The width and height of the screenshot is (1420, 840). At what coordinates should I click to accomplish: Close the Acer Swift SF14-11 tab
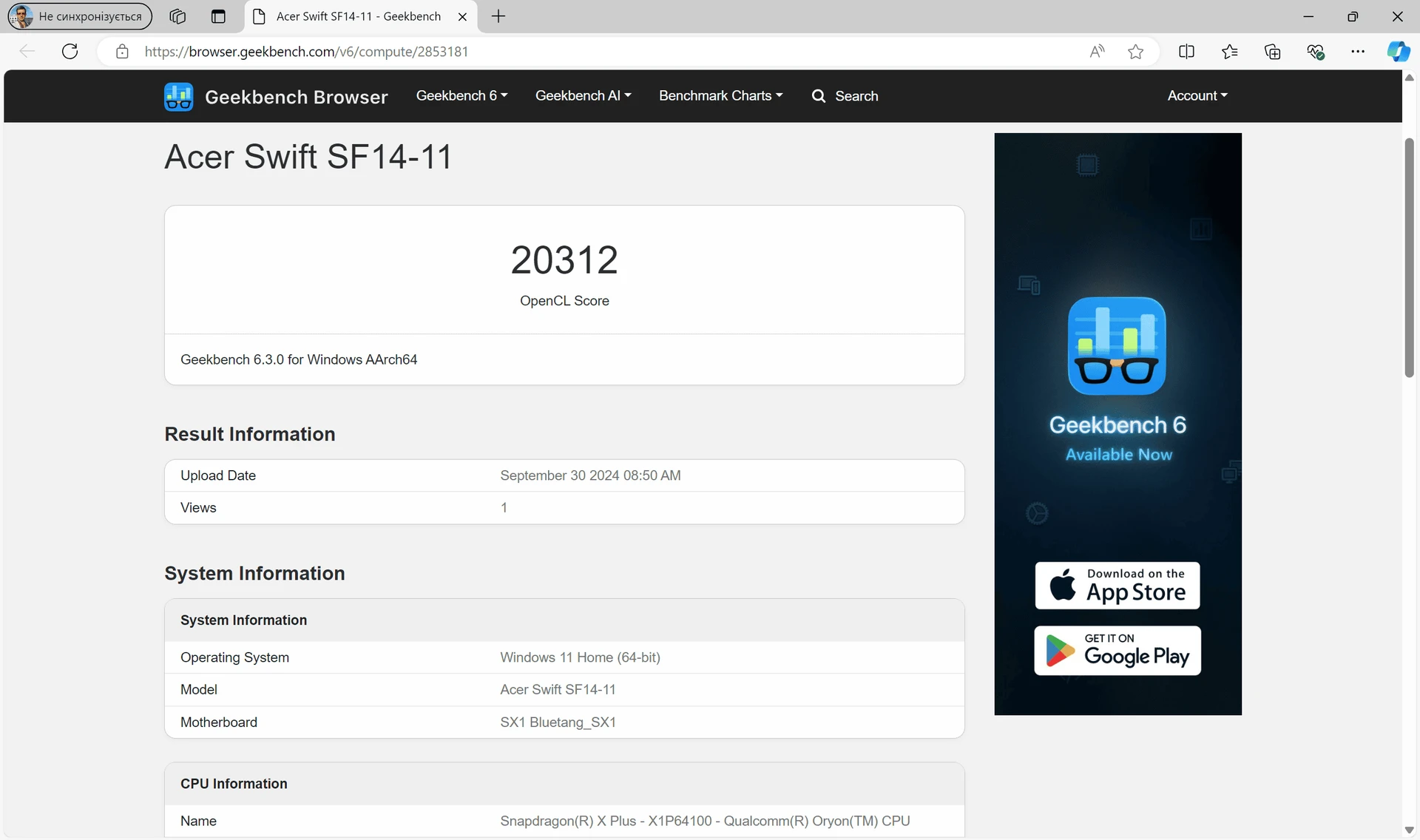point(462,16)
